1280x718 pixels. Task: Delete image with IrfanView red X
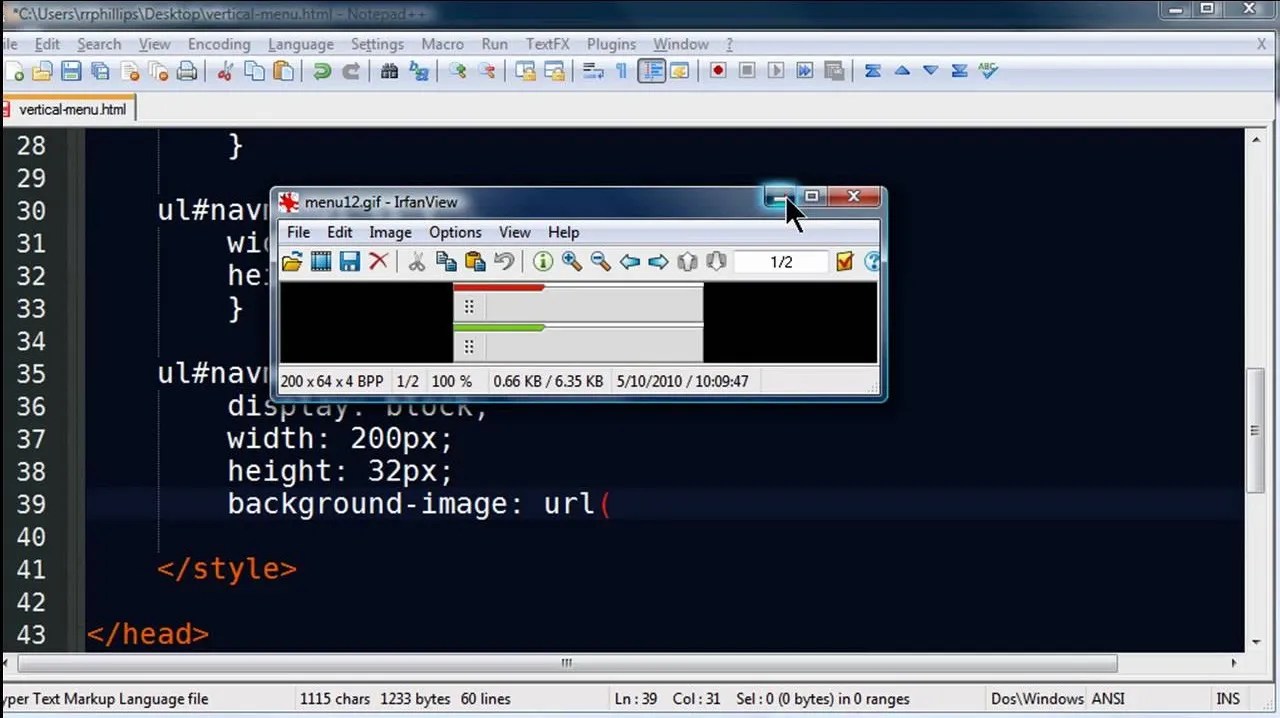click(x=378, y=262)
